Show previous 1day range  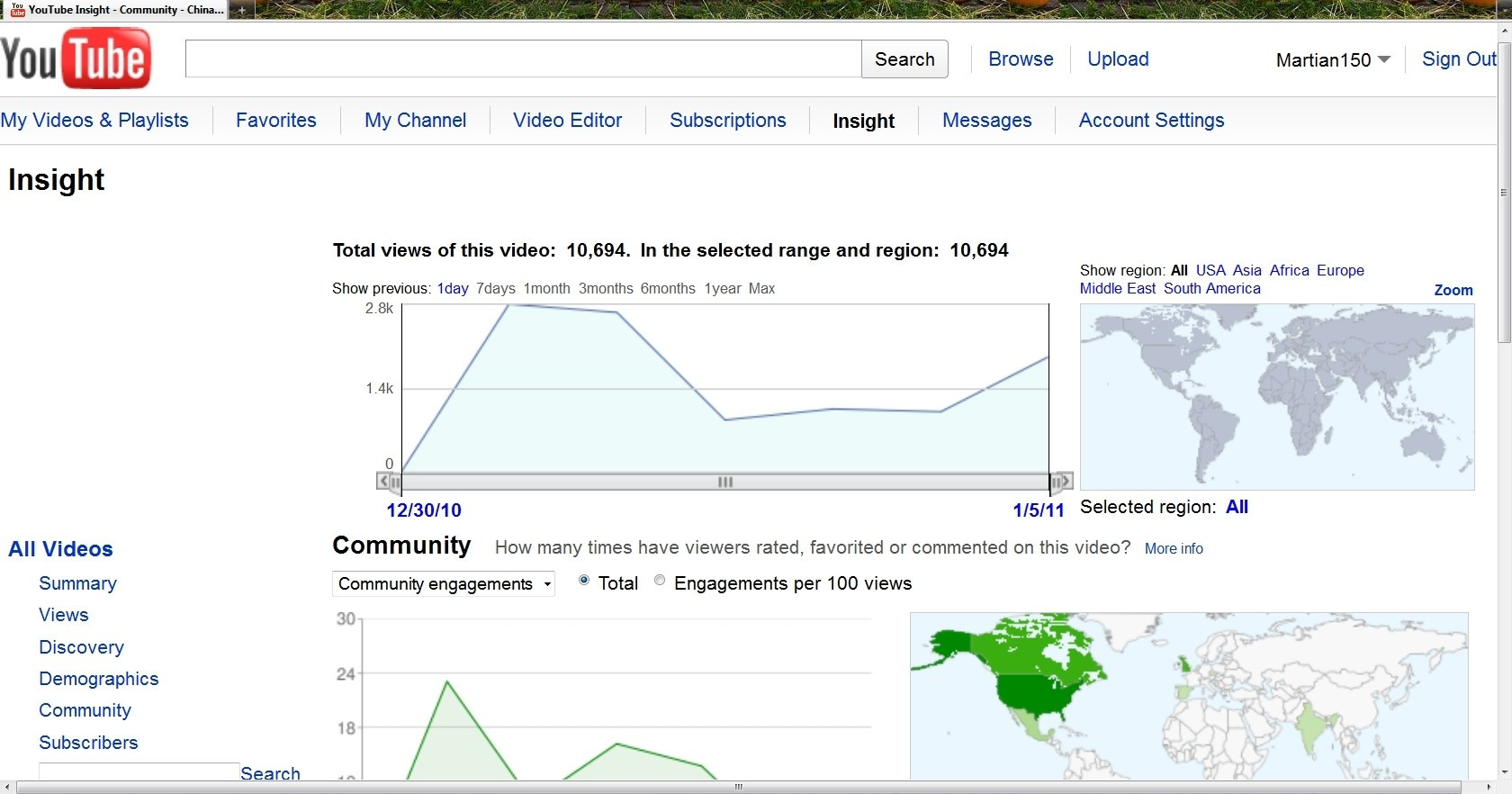(x=453, y=288)
